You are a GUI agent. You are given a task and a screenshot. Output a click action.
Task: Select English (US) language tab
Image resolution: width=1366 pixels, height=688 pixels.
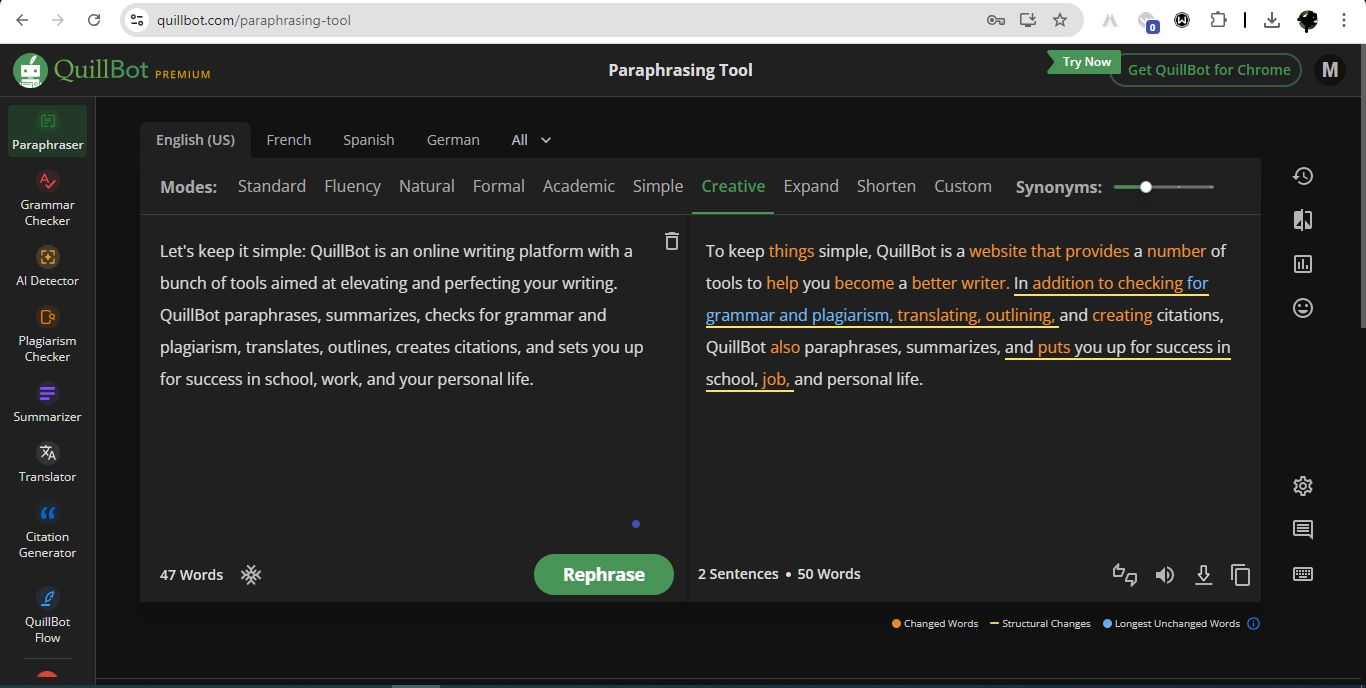click(x=195, y=140)
